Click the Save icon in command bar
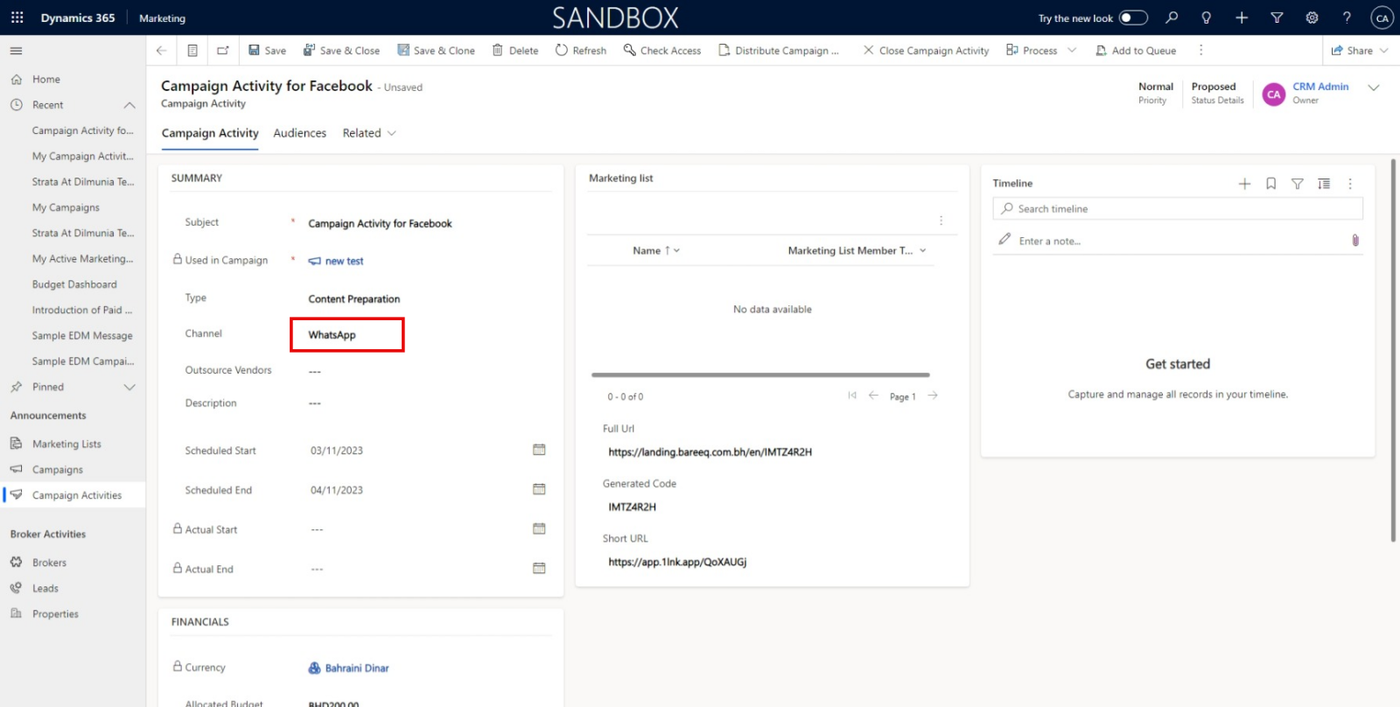The width and height of the screenshot is (1400, 707). [254, 50]
